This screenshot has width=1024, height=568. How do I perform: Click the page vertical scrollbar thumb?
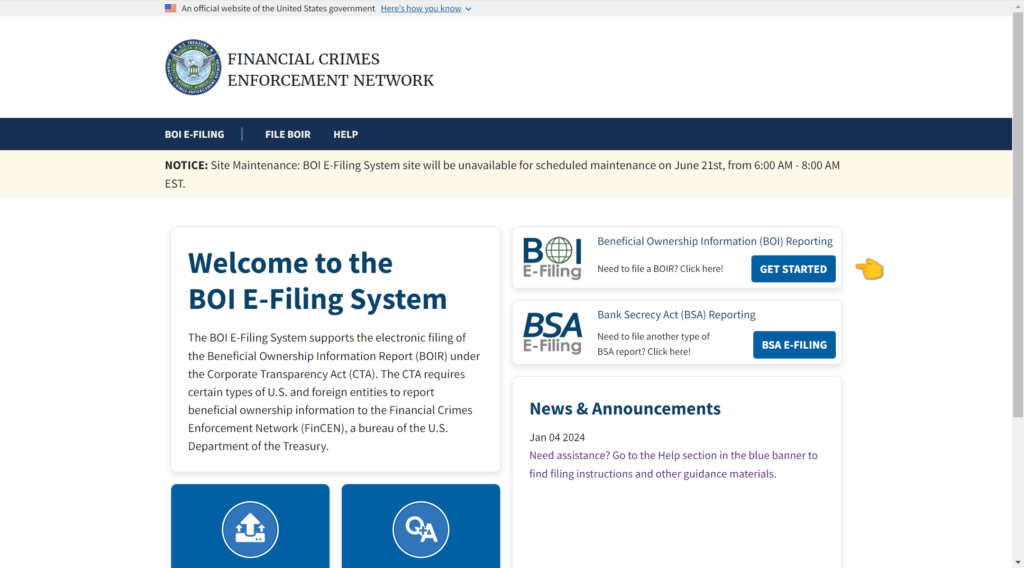click(1018, 215)
